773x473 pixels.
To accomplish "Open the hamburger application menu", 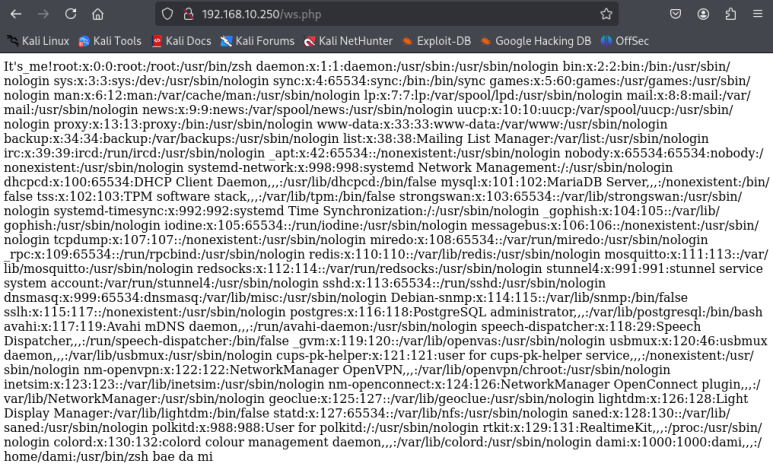I will tap(758, 14).
